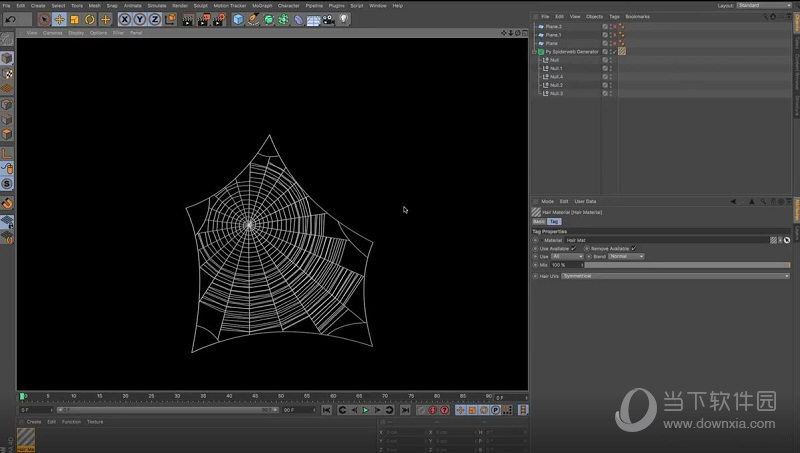Add a Camera object
The image size is (800, 453).
329,19
